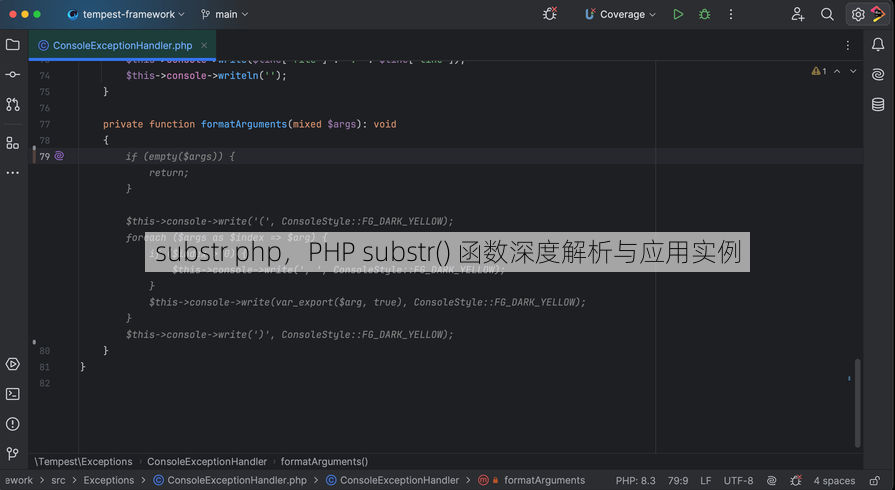Open the Services tool window
Image resolution: width=895 pixels, height=490 pixels.
(13, 364)
